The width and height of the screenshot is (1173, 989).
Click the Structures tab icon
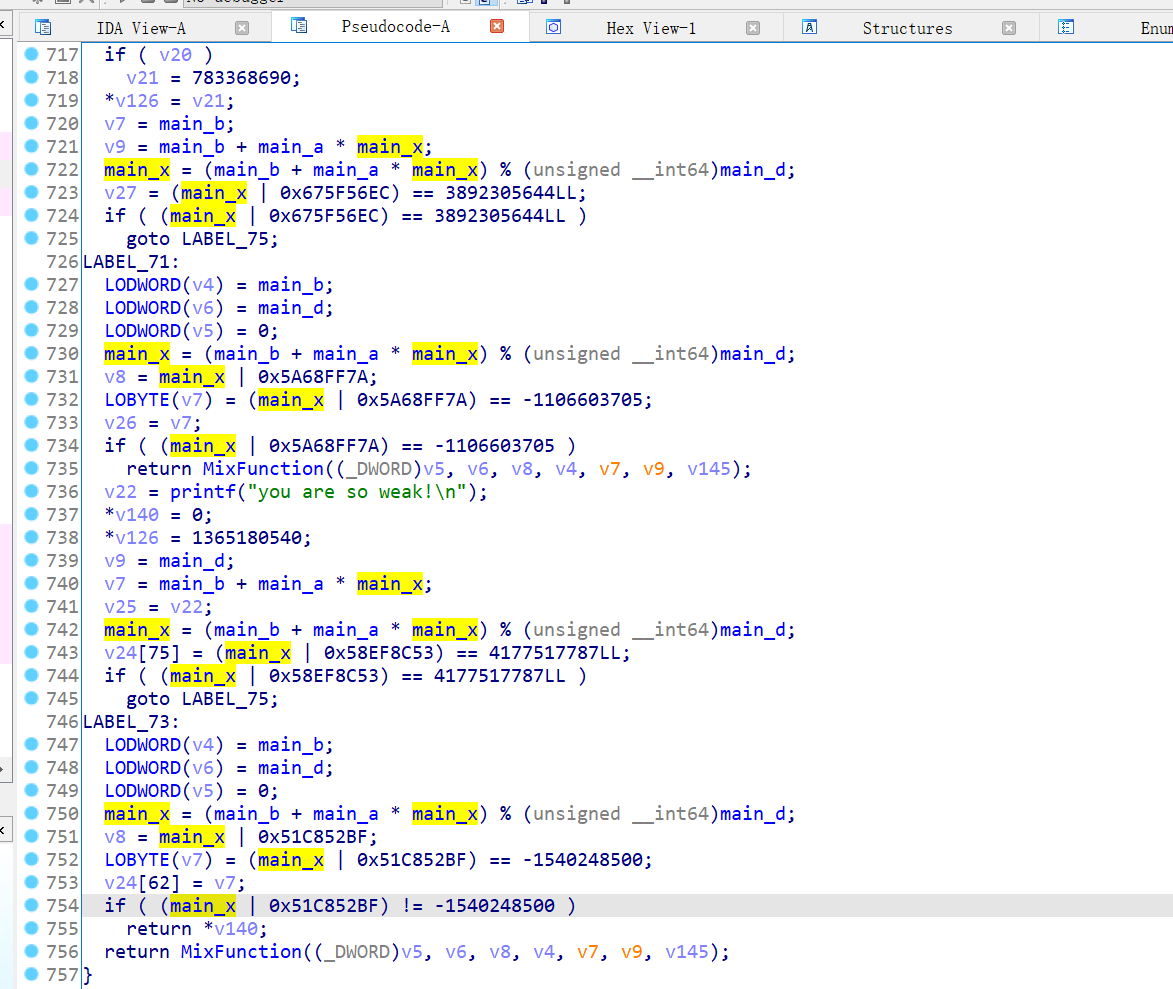[x=809, y=28]
